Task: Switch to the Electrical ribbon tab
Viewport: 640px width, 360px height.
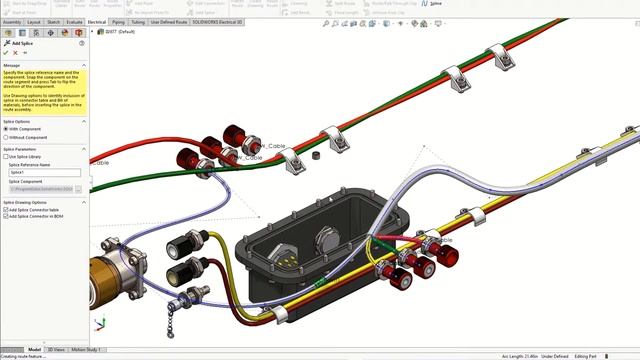Action: (97, 22)
